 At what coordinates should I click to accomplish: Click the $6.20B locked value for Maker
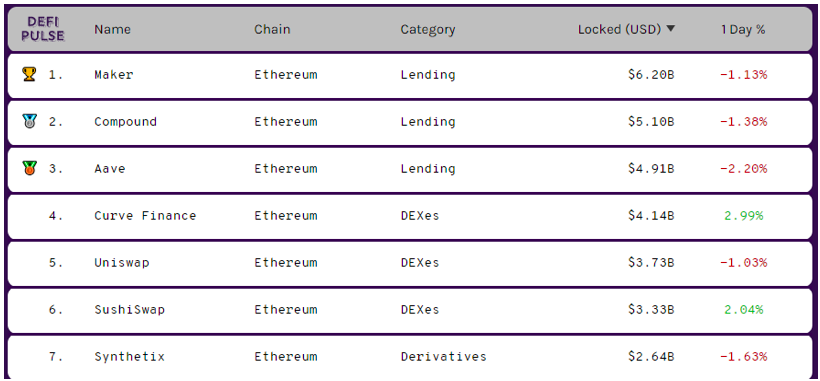pyautogui.click(x=651, y=74)
